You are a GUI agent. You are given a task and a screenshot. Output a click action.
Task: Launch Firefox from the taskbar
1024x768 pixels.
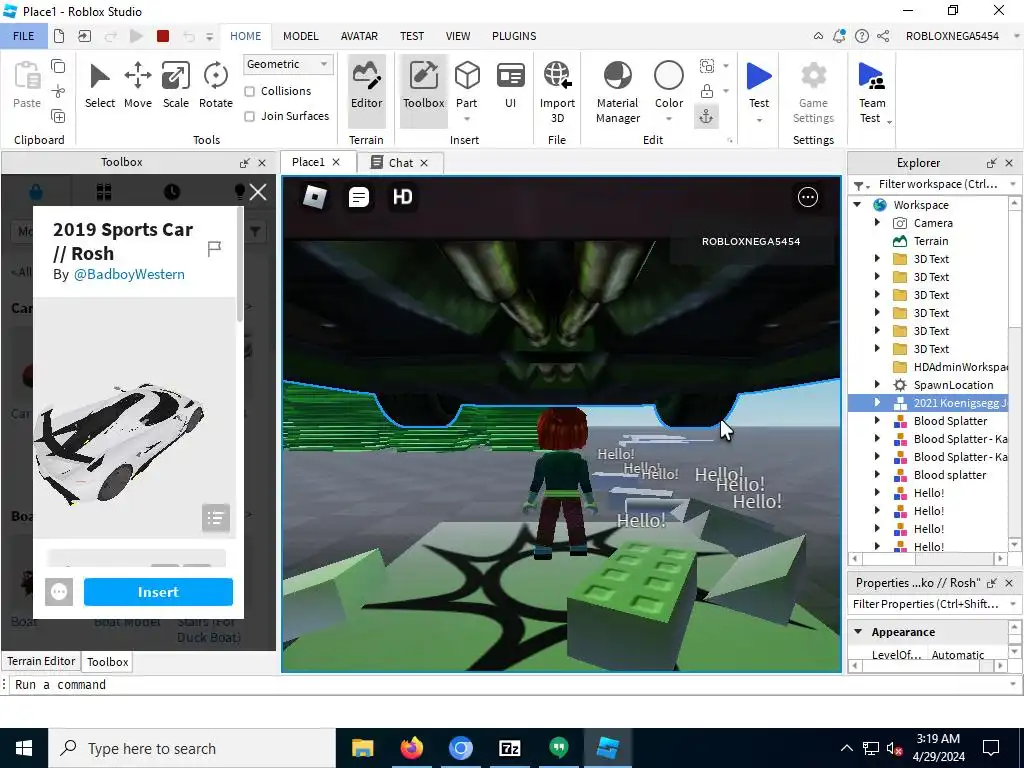(411, 748)
